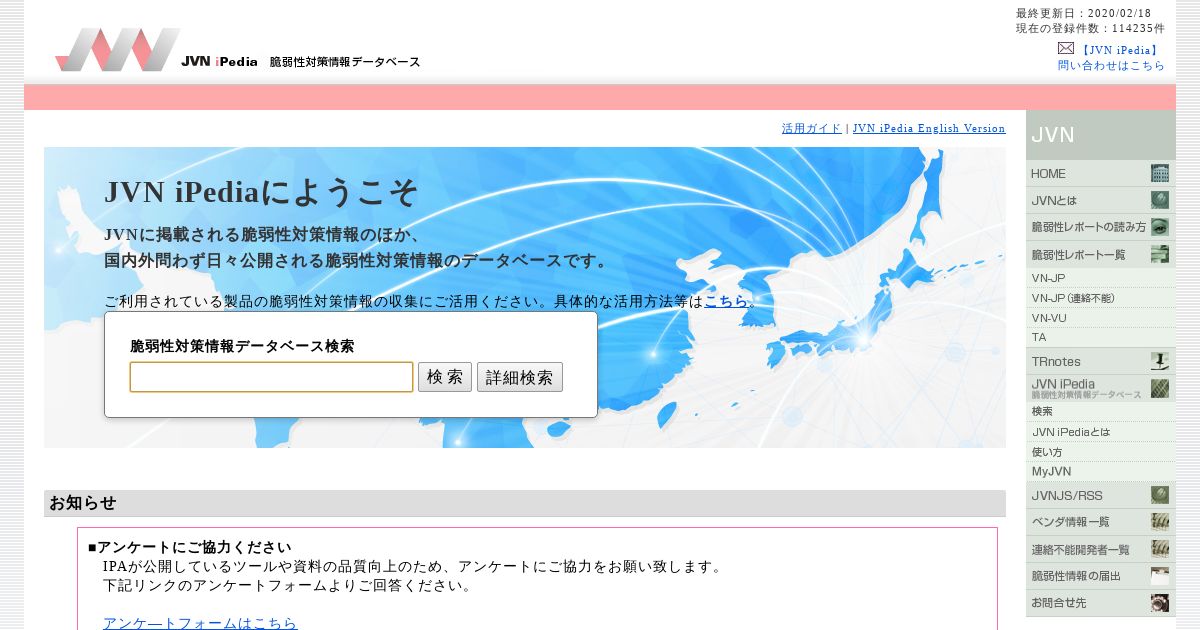Viewport: 1200px width, 630px height.
Task: Follow the こちら link after 活用方法等は
Action: (726, 301)
